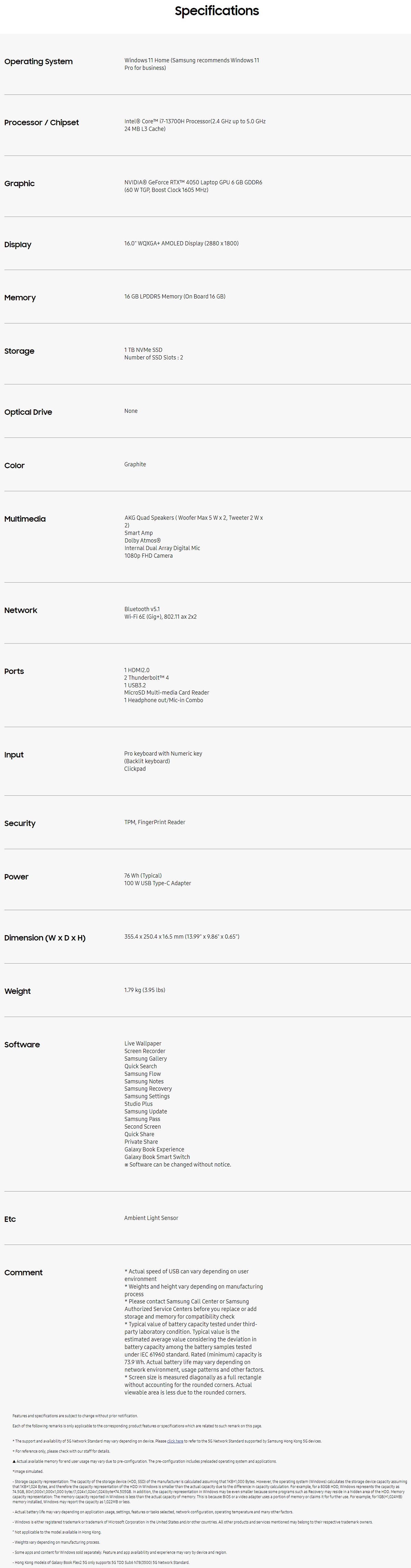Click the Processor / Chipset row label
This screenshot has width=411, height=1568.
(x=41, y=122)
